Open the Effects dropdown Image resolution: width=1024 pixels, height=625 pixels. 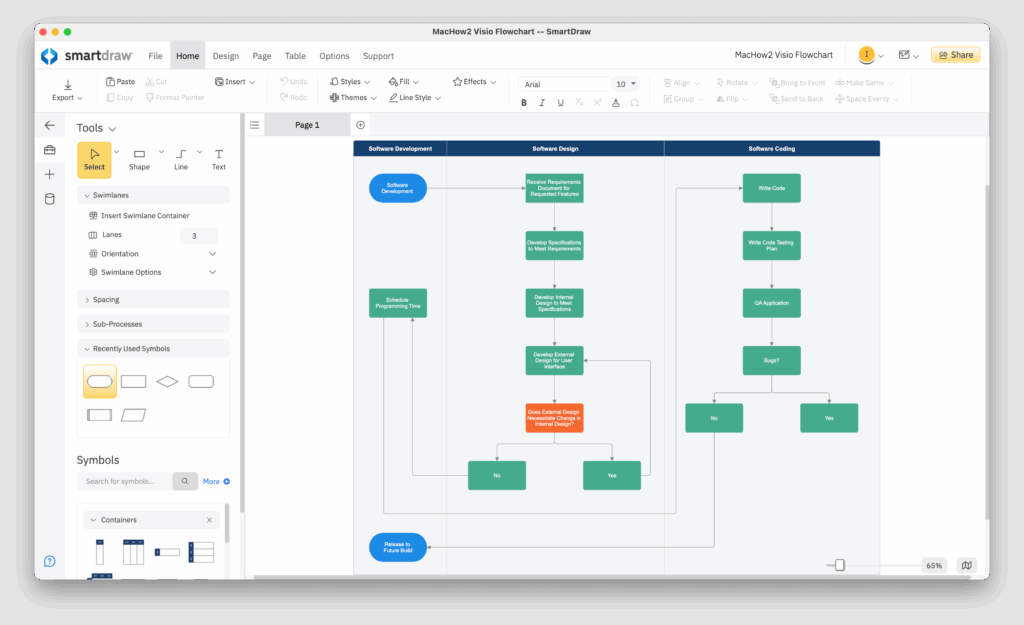point(475,82)
